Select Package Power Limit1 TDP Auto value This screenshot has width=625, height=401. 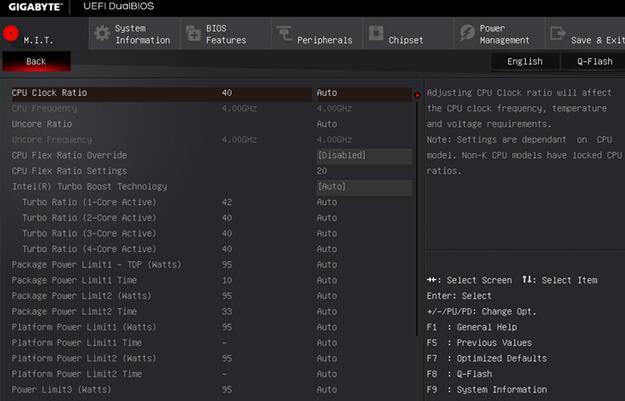[326, 265]
